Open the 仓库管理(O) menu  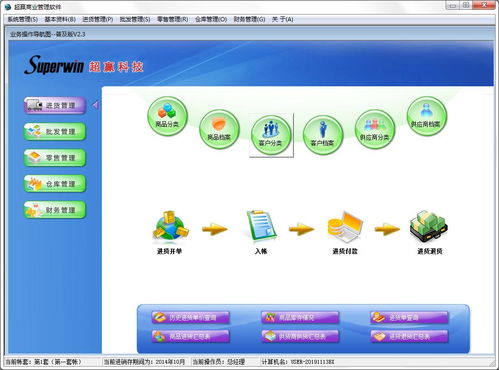(x=211, y=19)
